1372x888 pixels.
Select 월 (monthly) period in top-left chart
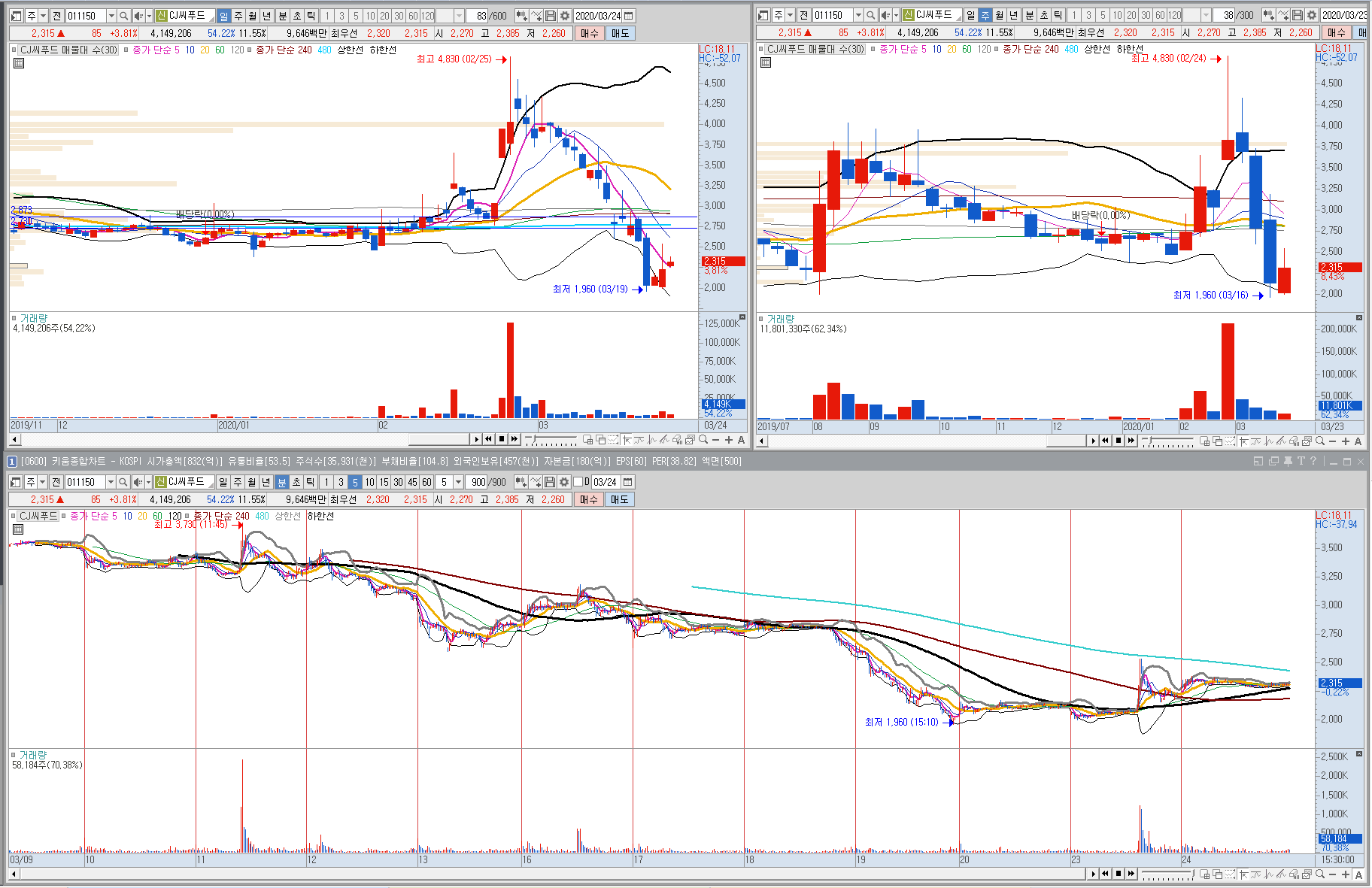click(x=253, y=16)
